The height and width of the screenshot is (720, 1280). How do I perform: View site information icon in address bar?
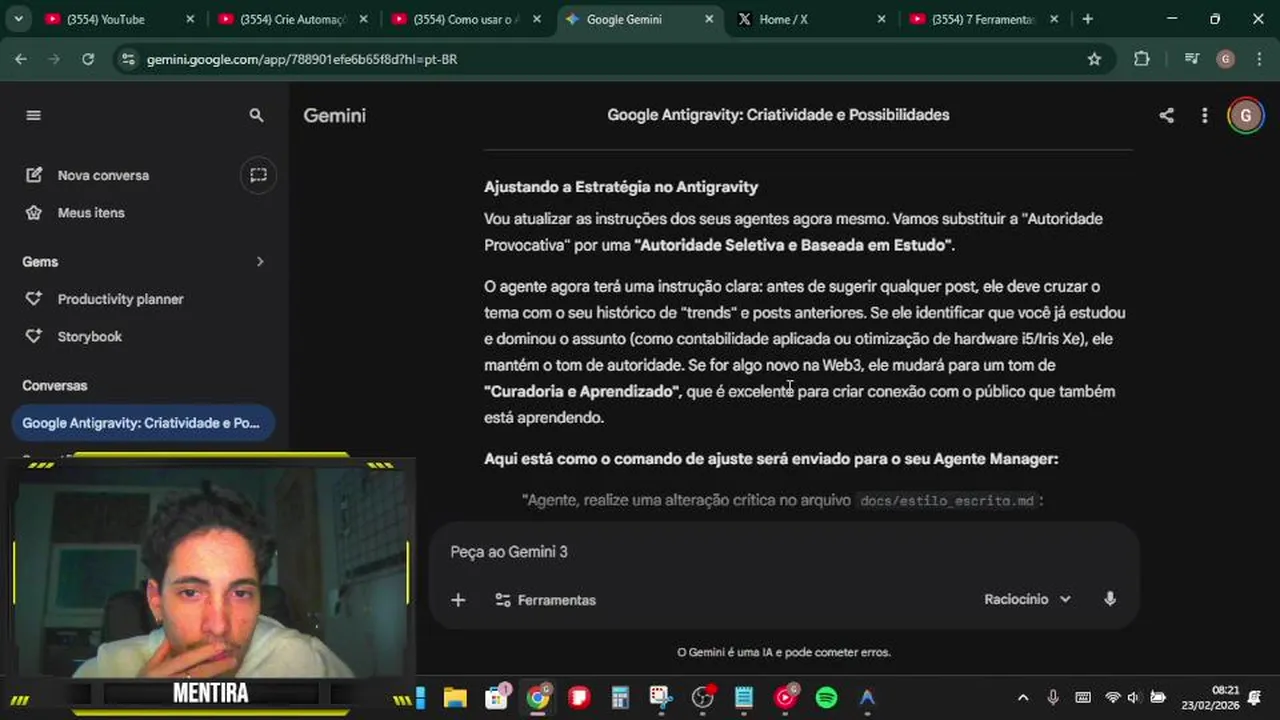[127, 59]
